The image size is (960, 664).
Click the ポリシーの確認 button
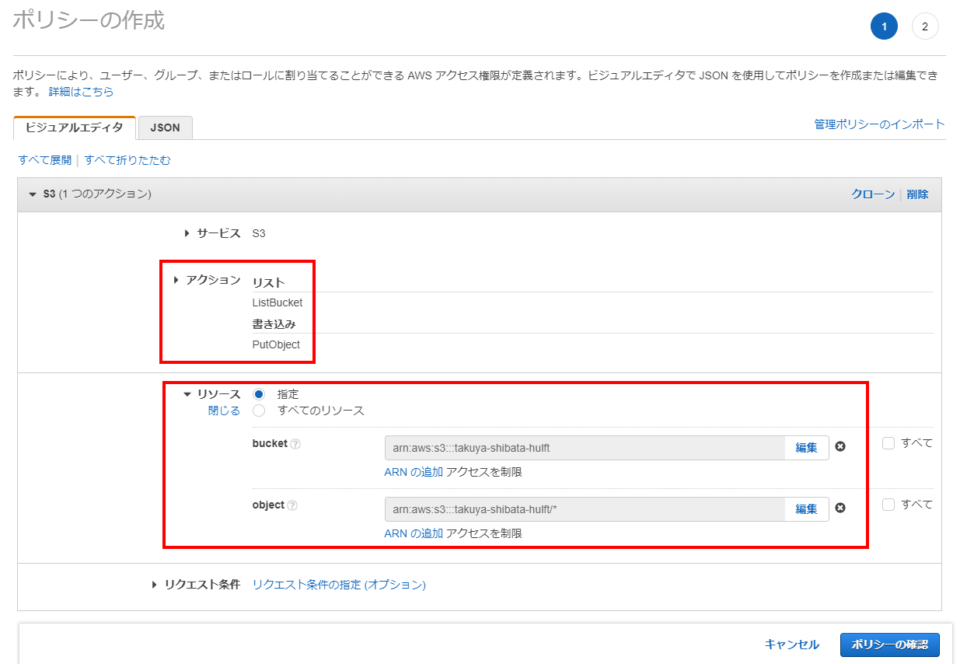pyautogui.click(x=890, y=645)
